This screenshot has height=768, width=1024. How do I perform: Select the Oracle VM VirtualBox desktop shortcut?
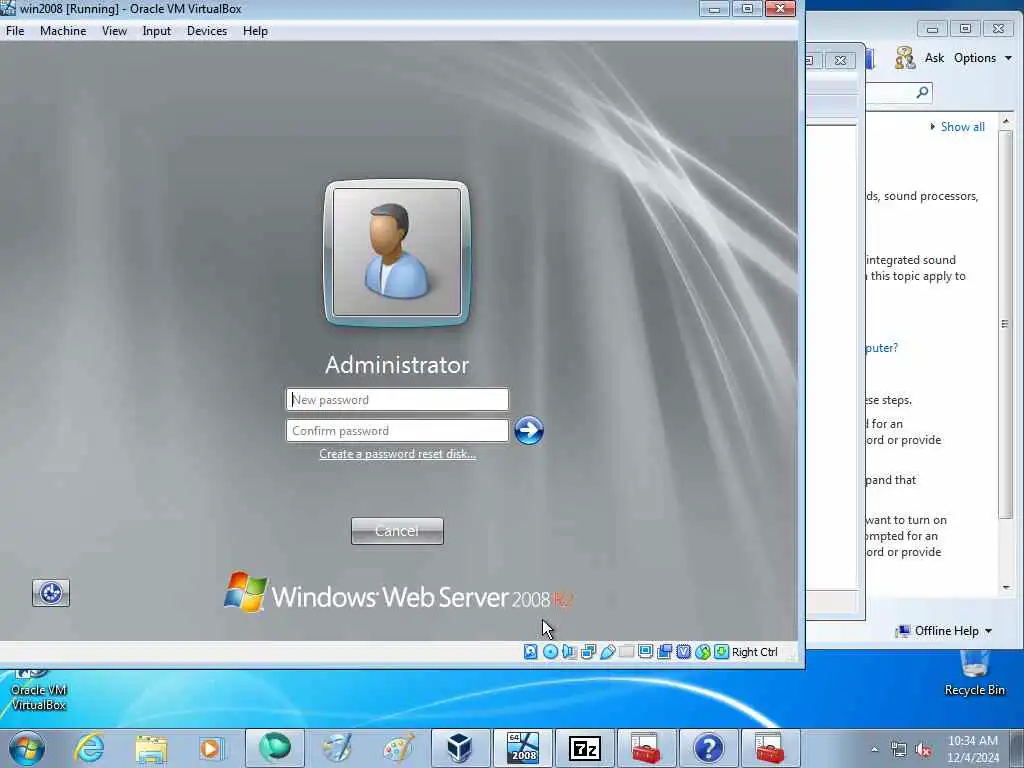(39, 690)
